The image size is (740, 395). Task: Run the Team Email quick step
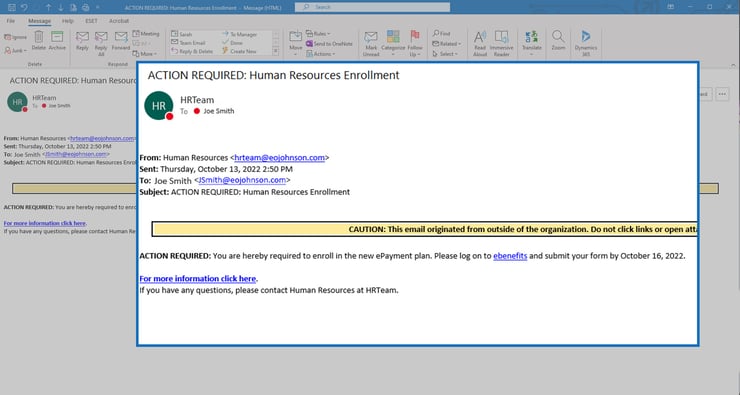[188, 43]
